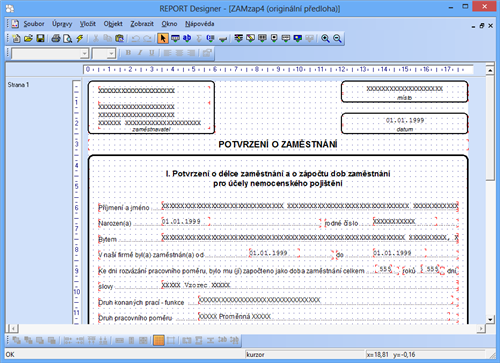Screen dimensions: 500x363
Task: Click the Open folder icon in the toolbar
Action: coord(28,38)
